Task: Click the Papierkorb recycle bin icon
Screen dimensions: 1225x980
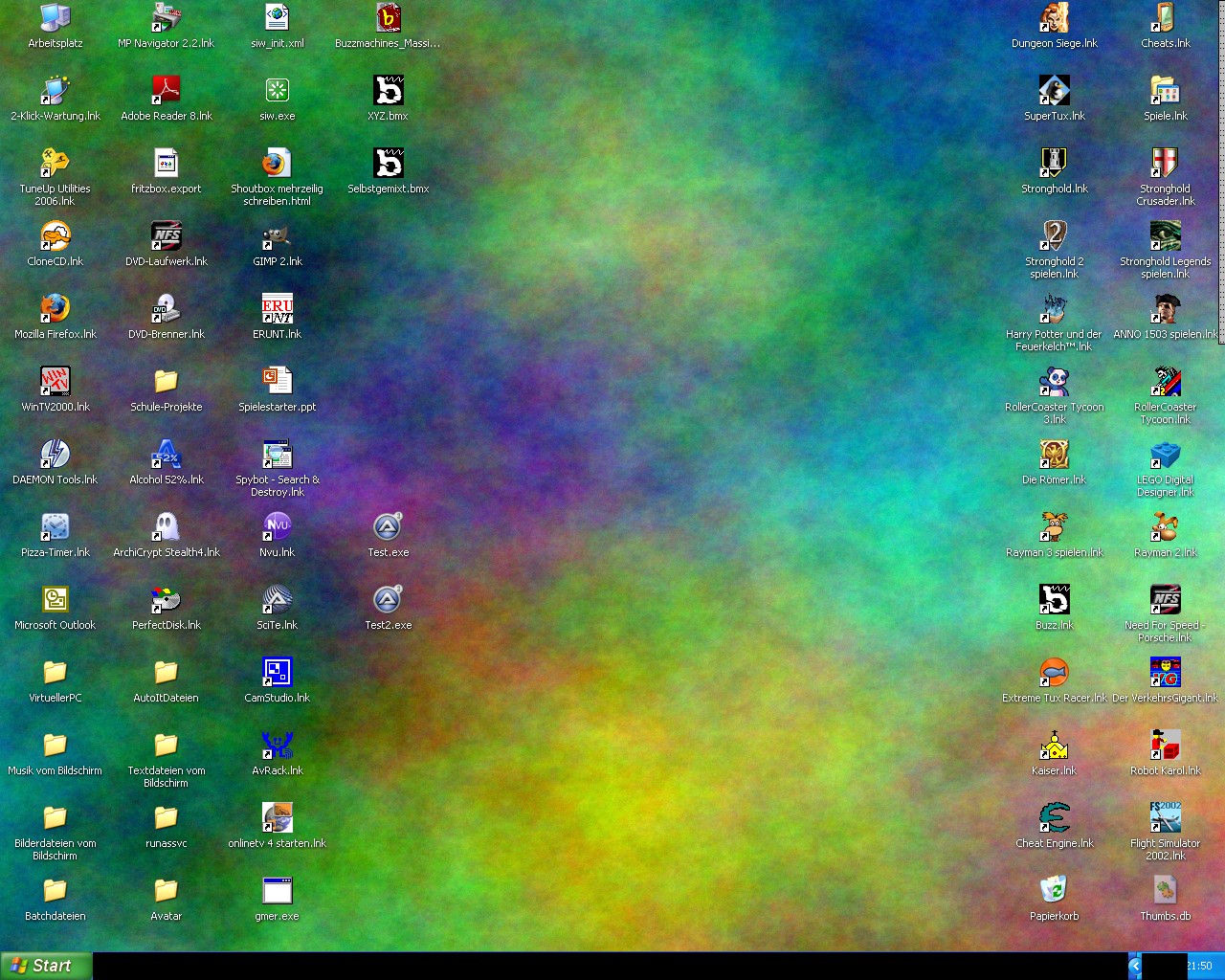Action: pos(1054,891)
